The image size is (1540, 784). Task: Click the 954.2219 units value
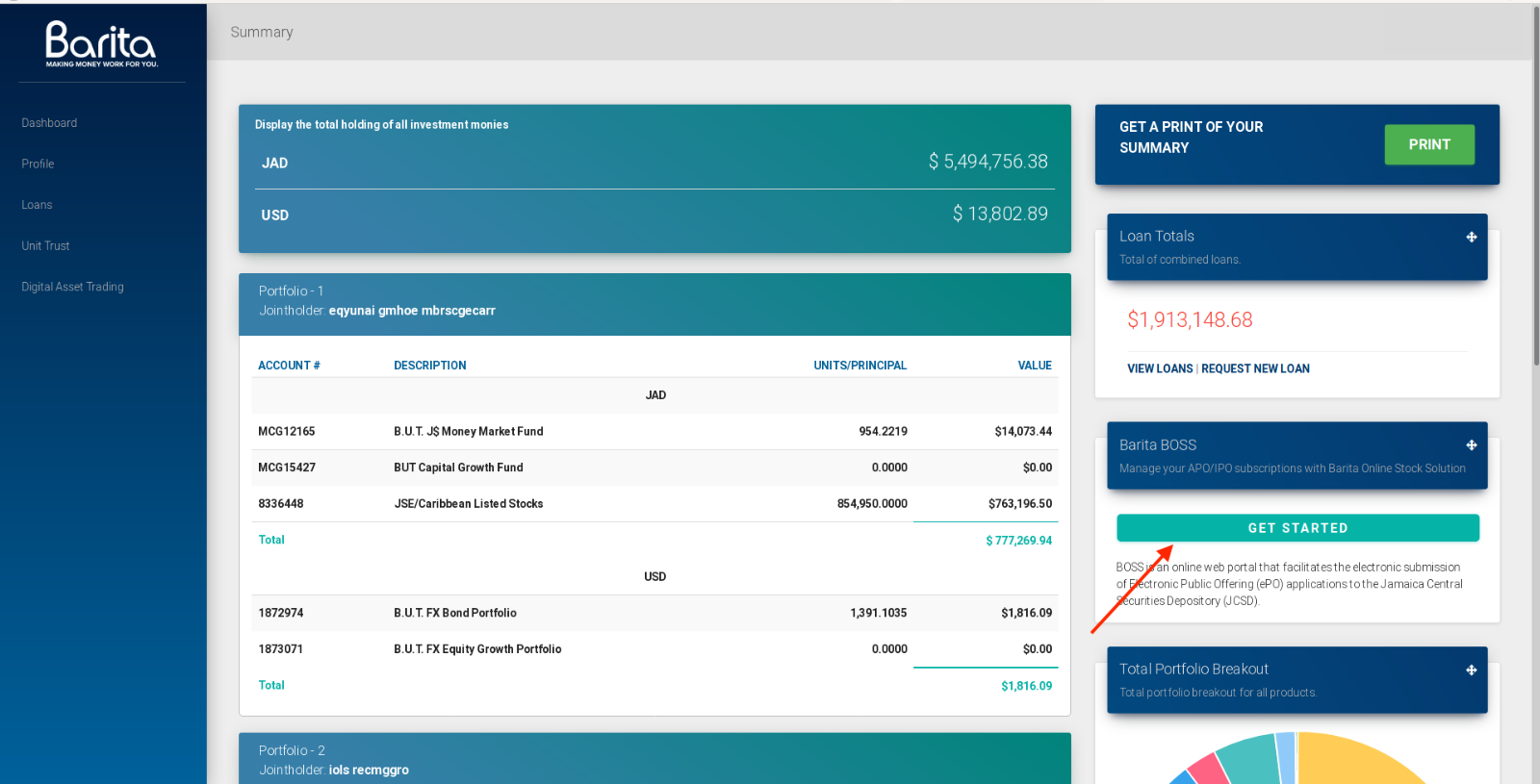(x=884, y=432)
